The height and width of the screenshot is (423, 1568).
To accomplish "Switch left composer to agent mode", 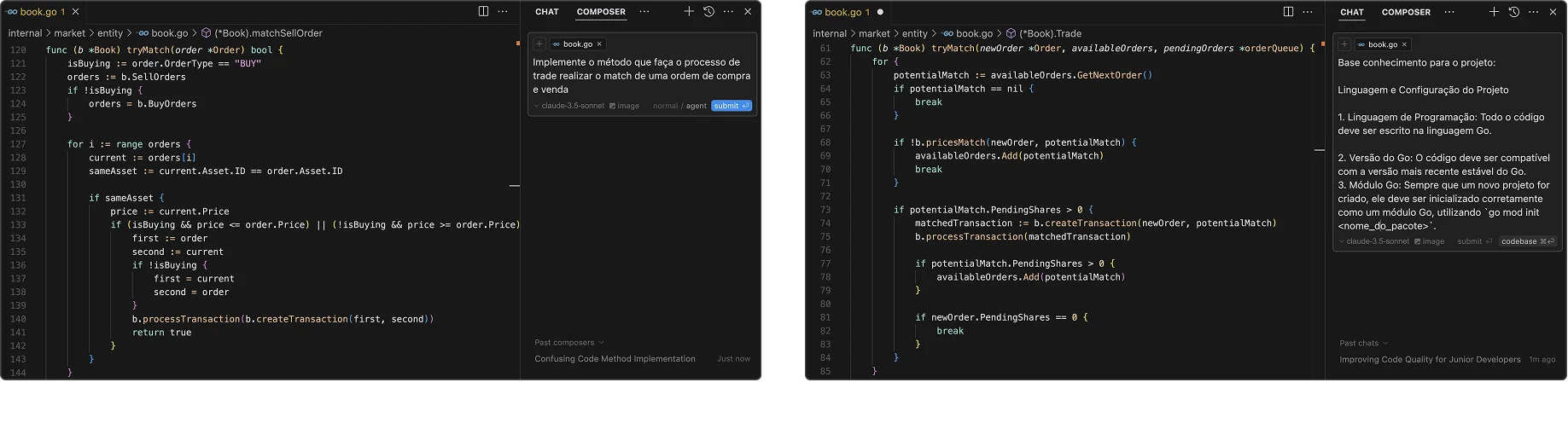I will pos(697,106).
